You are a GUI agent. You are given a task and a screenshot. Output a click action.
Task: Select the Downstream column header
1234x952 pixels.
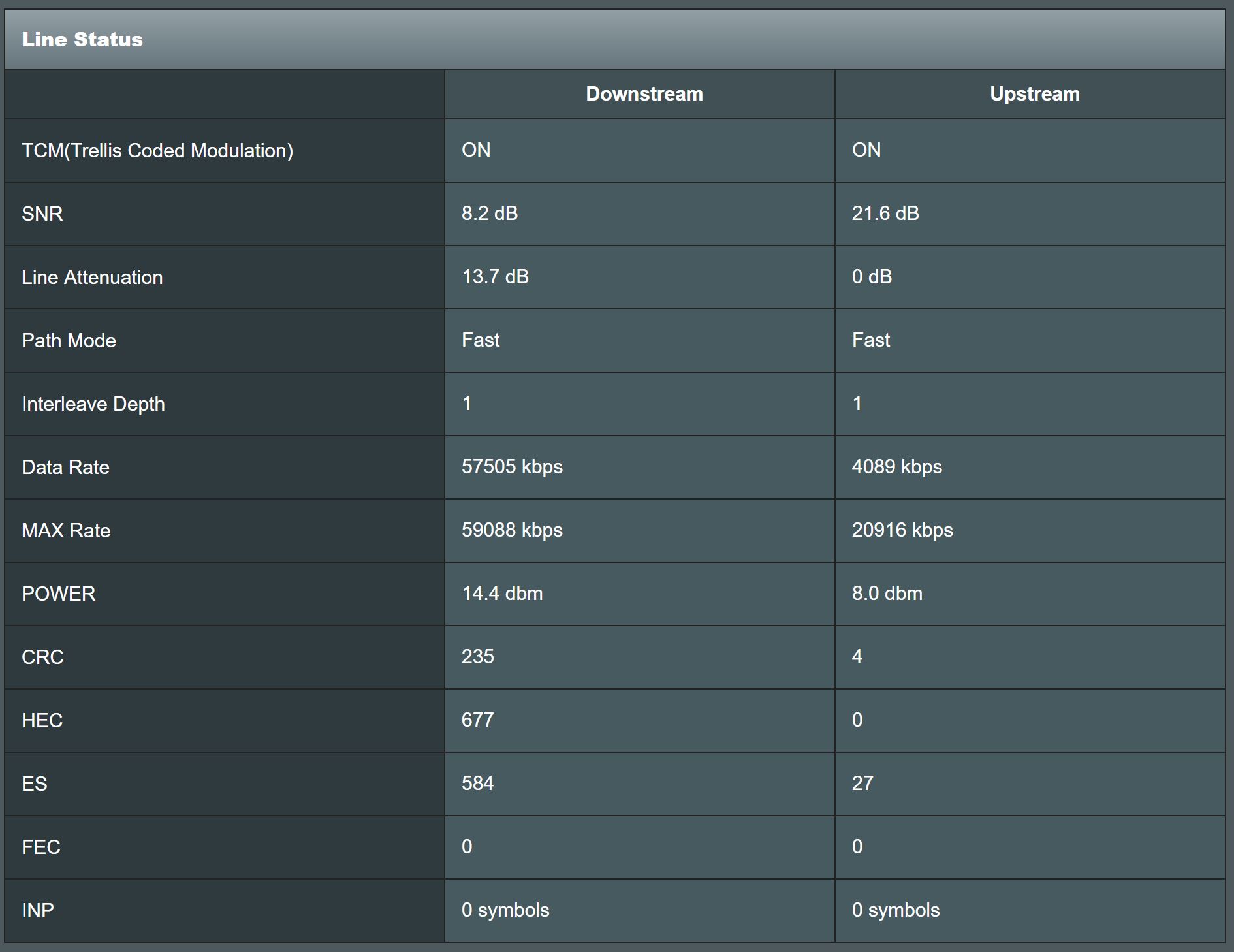coord(644,94)
